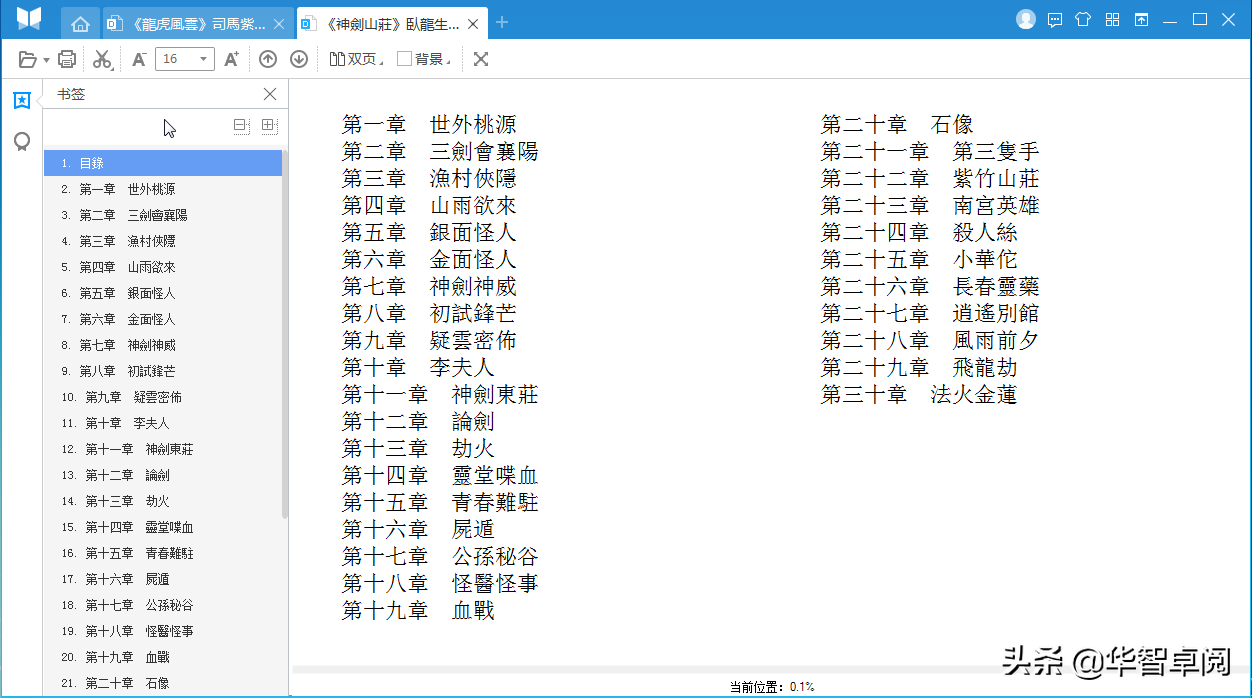Expand all bookmarks with plus icon
Screen dimensions: 1252x698
coord(268,125)
